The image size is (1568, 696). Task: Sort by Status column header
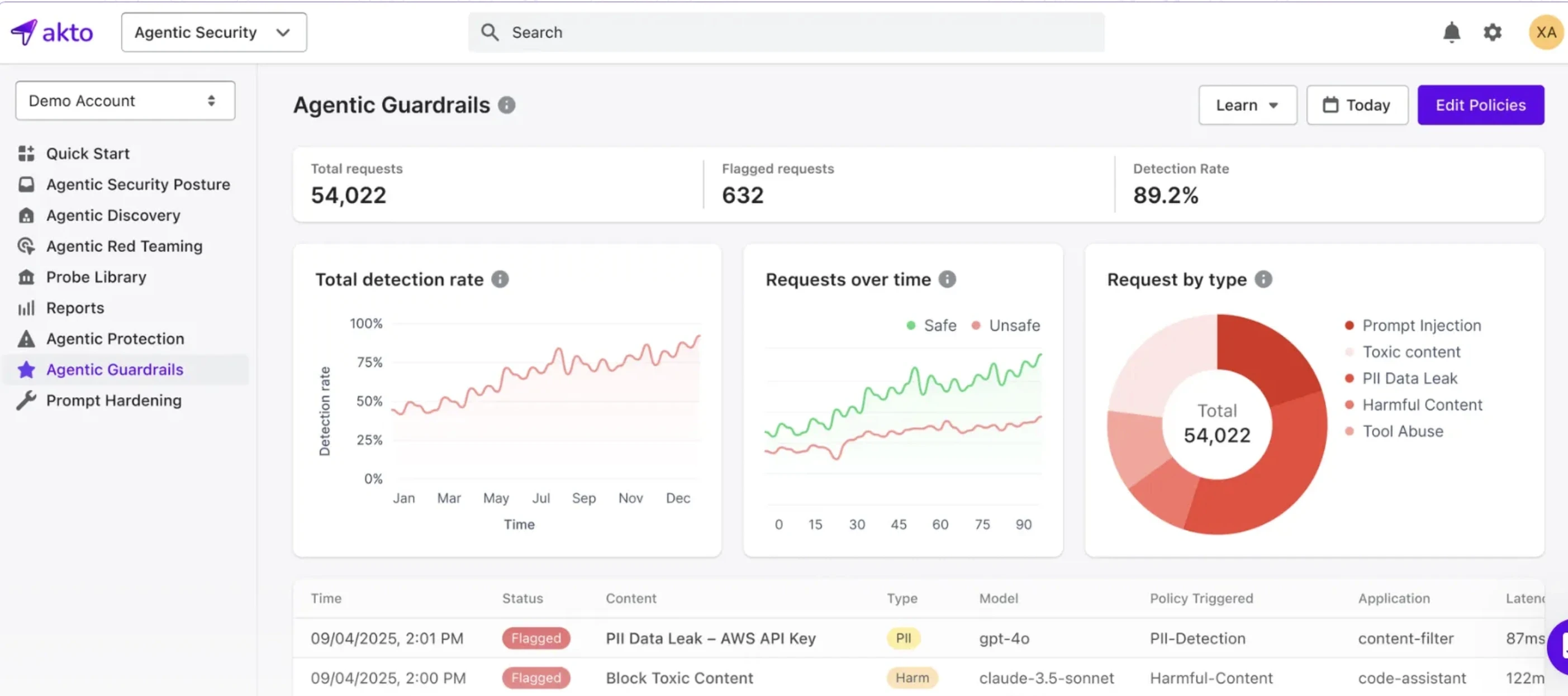[522, 598]
